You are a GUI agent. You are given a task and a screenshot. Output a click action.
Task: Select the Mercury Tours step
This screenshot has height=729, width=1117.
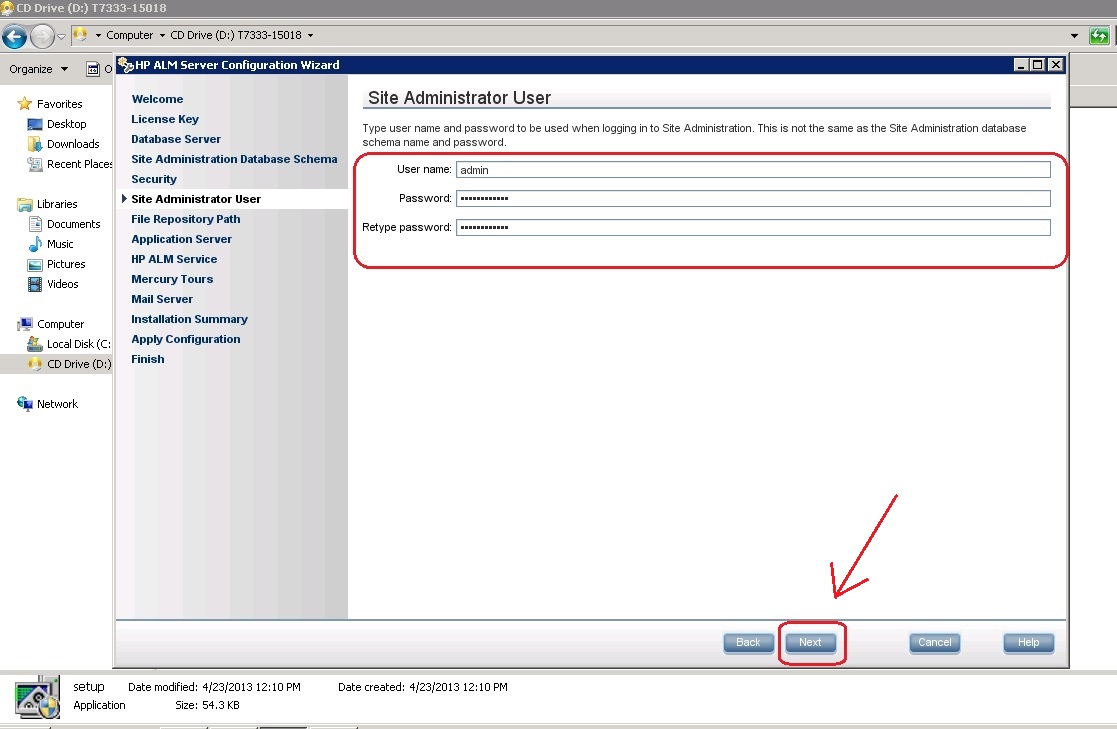tap(172, 279)
